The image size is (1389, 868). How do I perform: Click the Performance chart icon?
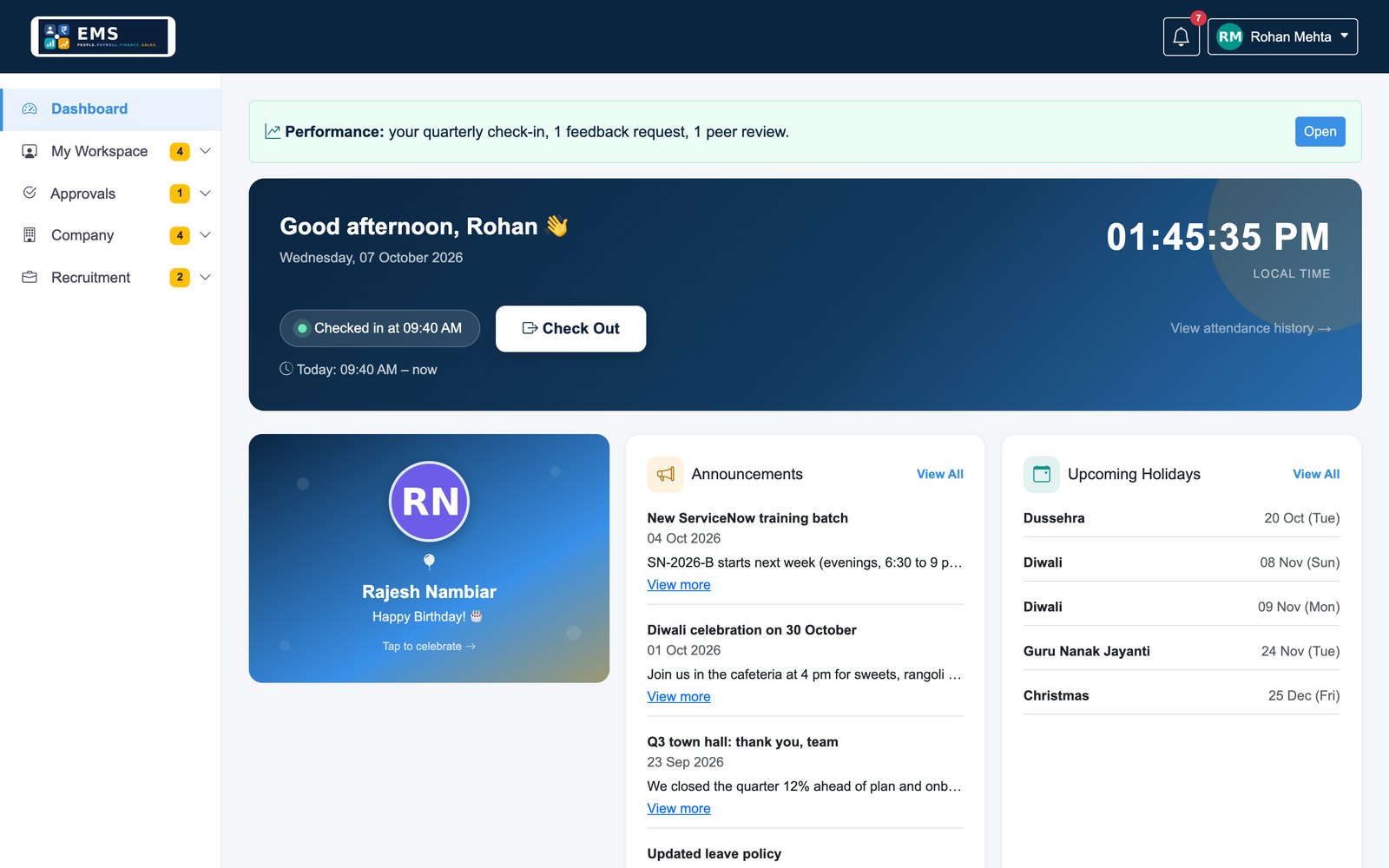273,131
